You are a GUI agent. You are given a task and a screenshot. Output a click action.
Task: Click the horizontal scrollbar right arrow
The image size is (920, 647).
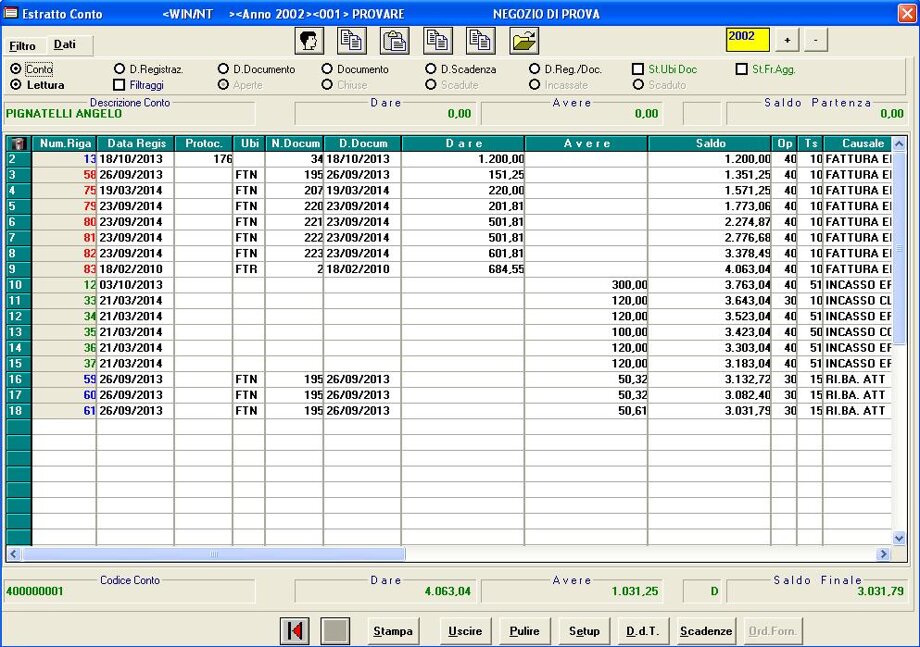coord(883,554)
